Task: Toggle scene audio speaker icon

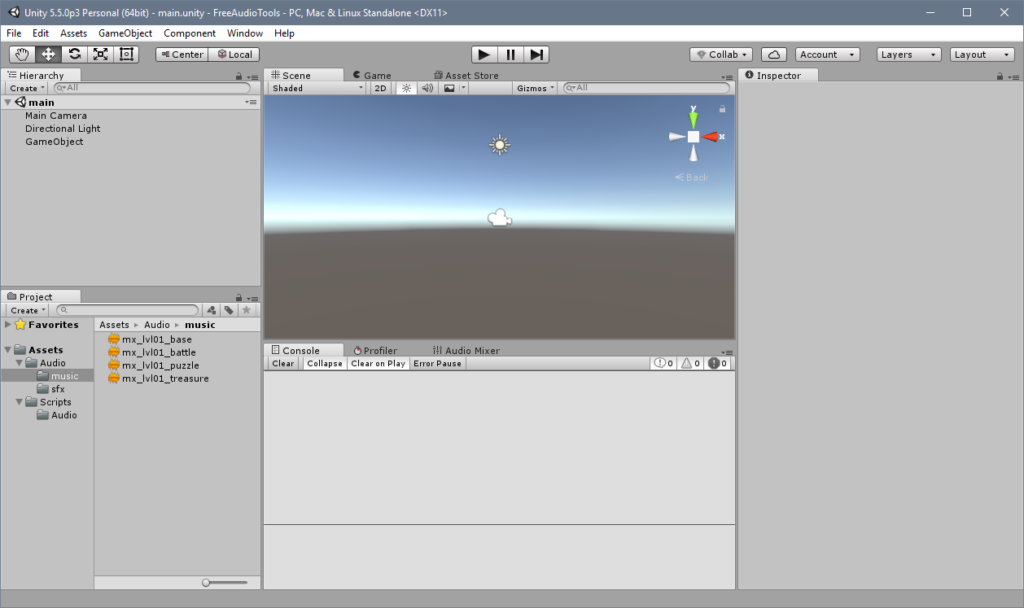Action: tap(427, 88)
